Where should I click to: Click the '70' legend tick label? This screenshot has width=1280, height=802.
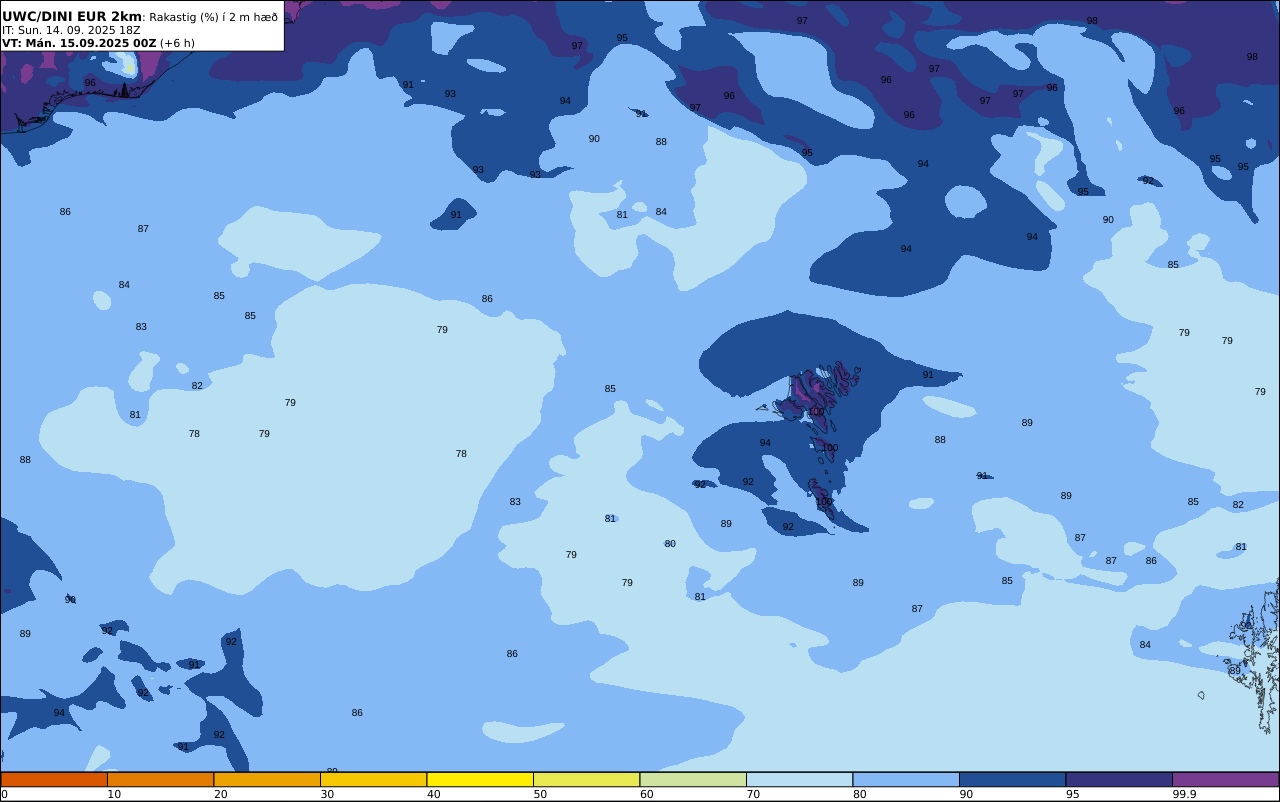pyautogui.click(x=753, y=794)
